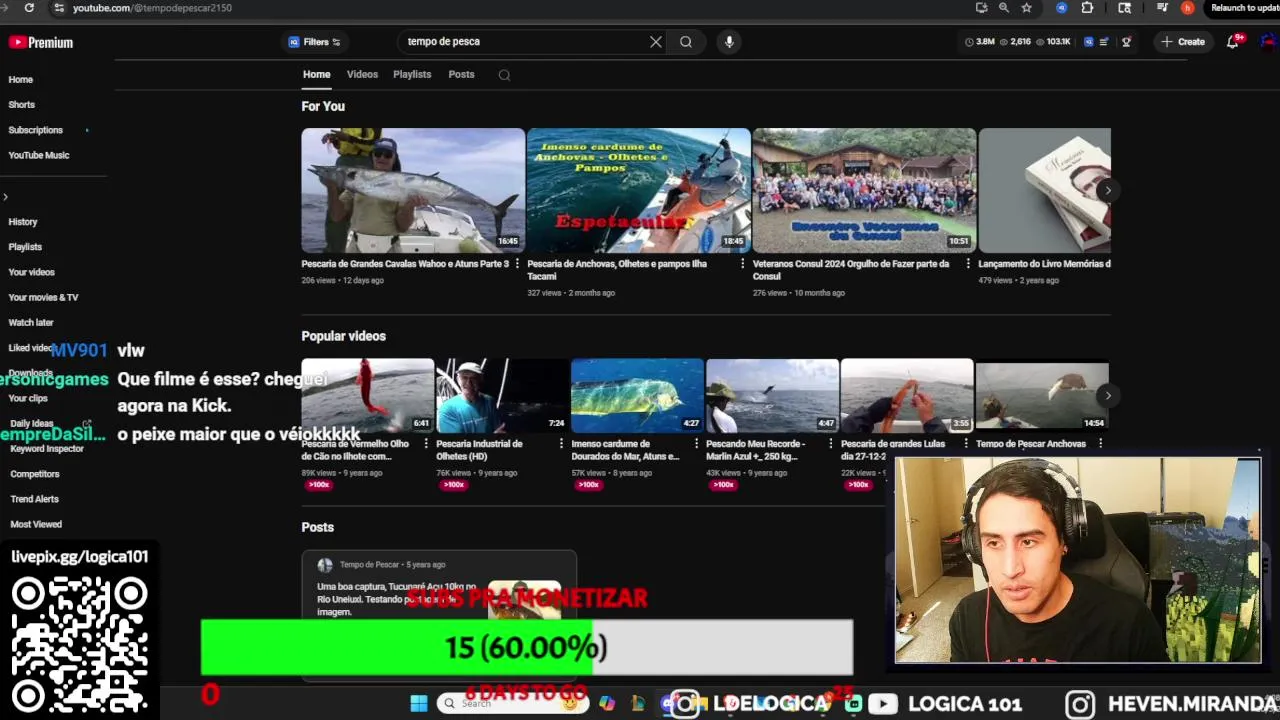
Task: Open the notifications bell
Action: pyautogui.click(x=1233, y=42)
